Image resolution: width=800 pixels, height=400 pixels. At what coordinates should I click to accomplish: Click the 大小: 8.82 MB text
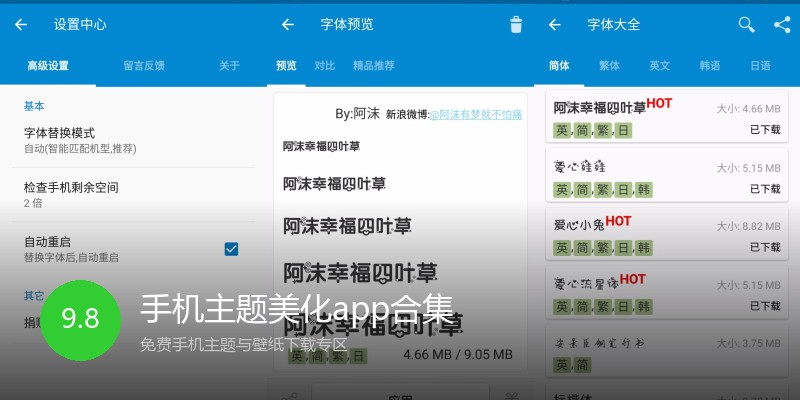point(748,227)
